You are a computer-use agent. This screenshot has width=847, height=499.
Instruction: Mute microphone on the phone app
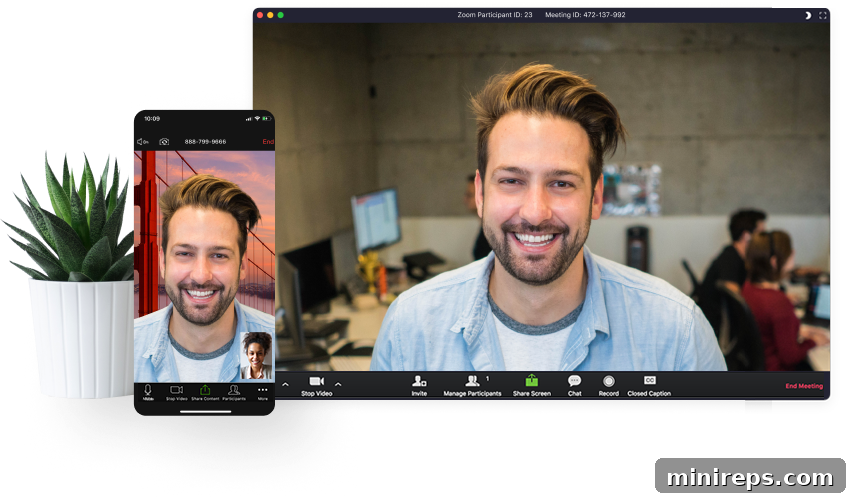(x=148, y=393)
